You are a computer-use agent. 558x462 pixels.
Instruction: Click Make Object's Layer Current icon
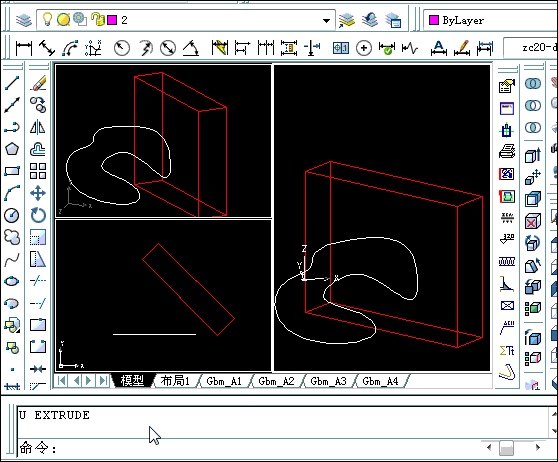[x=347, y=20]
